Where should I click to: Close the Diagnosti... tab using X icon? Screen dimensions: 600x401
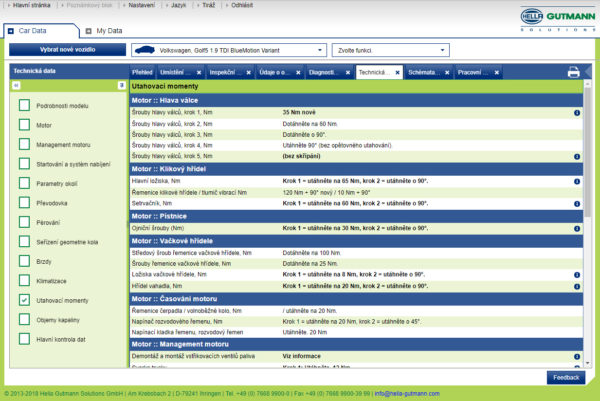click(347, 73)
